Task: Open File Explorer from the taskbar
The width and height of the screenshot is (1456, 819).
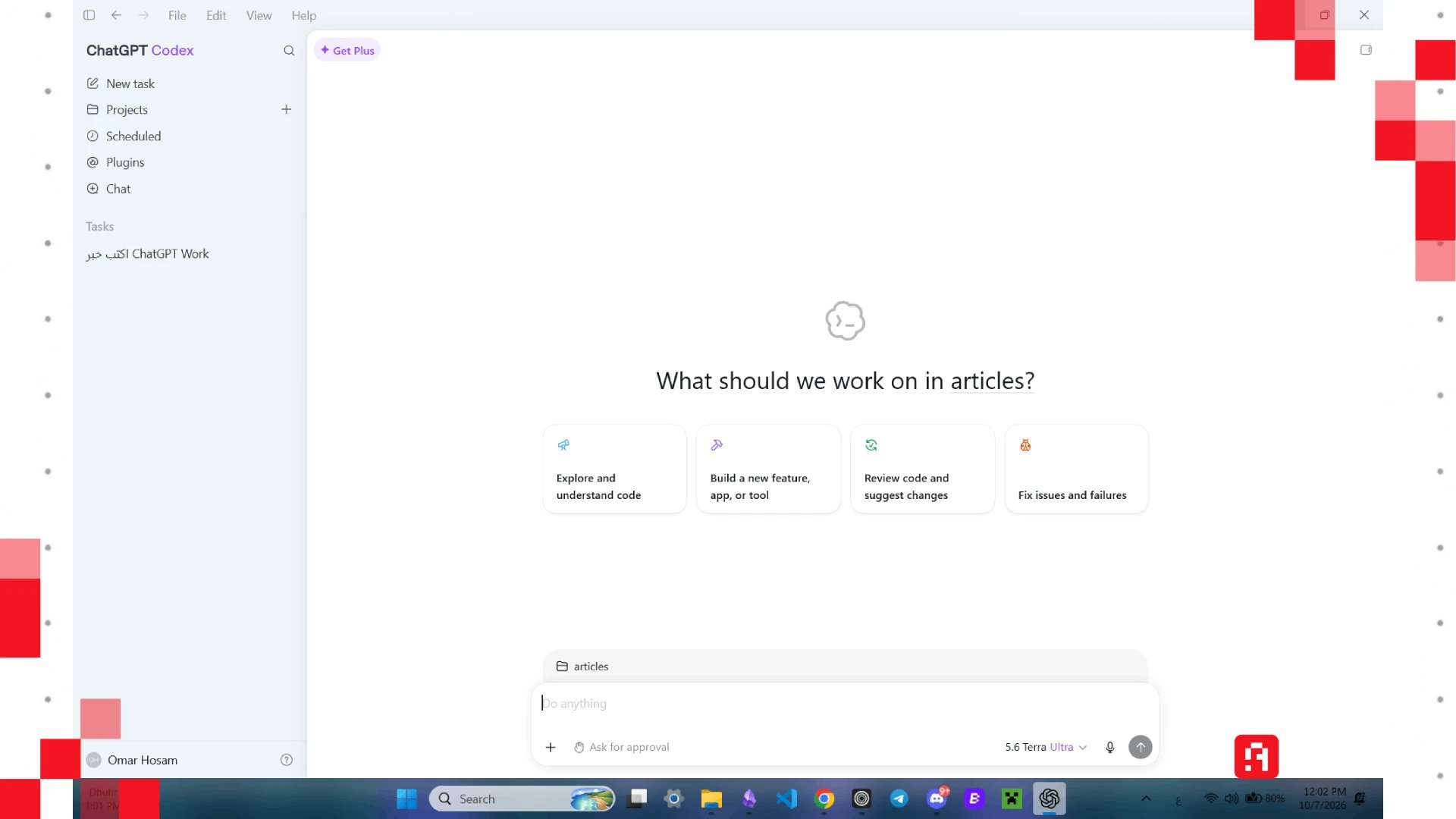Action: coord(711,799)
